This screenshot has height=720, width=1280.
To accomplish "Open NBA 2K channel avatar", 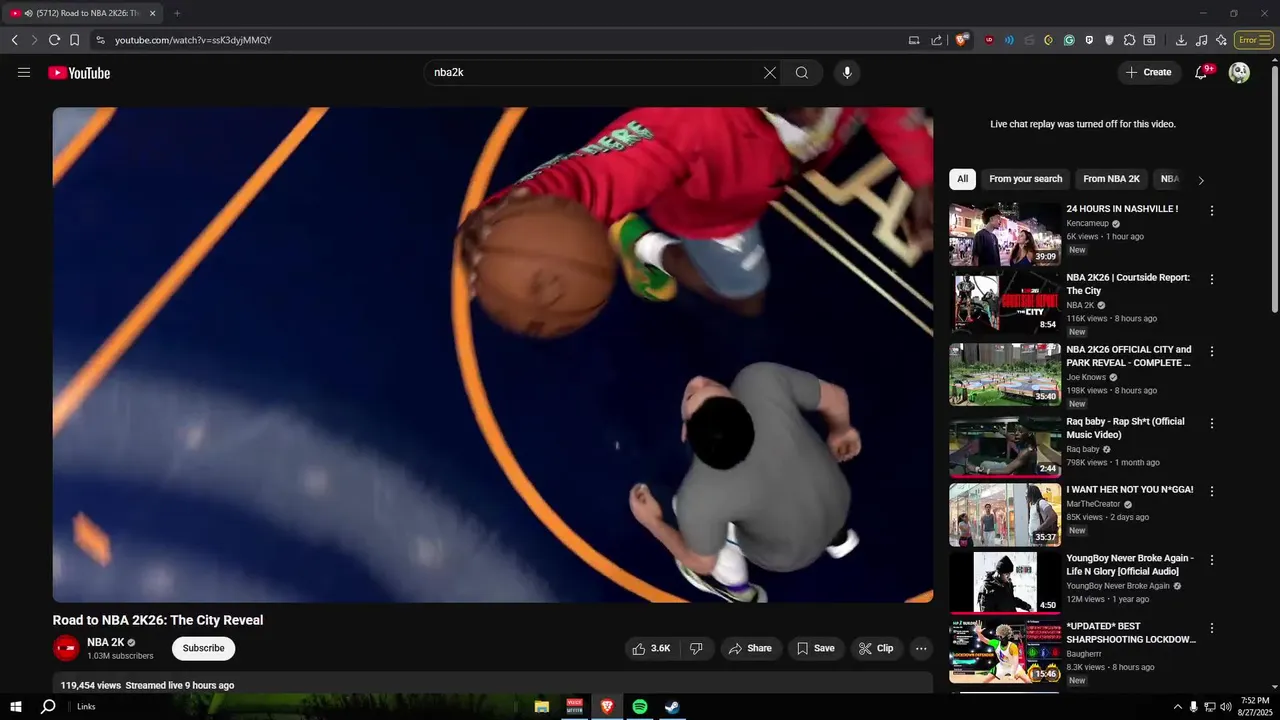I will tap(66, 648).
